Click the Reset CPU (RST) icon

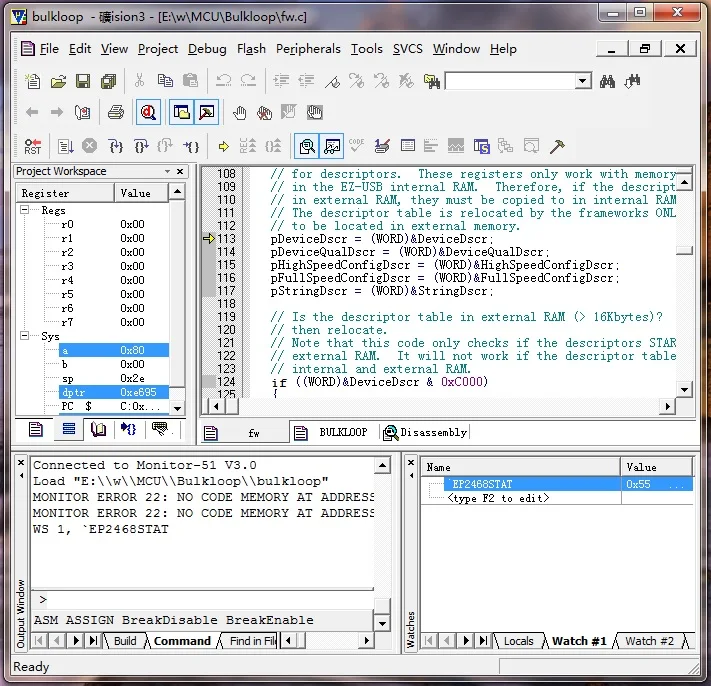(x=33, y=146)
